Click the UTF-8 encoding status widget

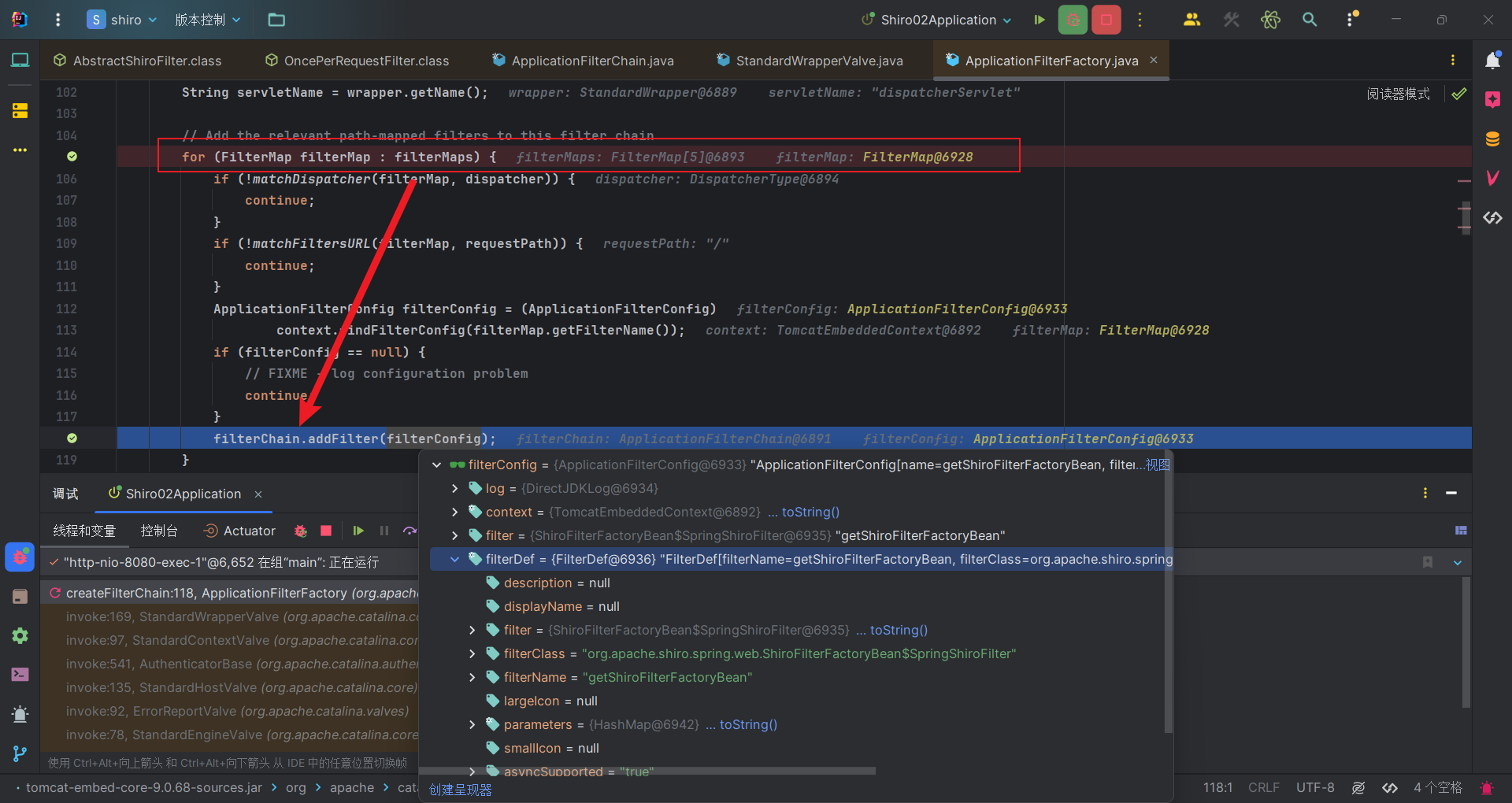pos(1315,788)
